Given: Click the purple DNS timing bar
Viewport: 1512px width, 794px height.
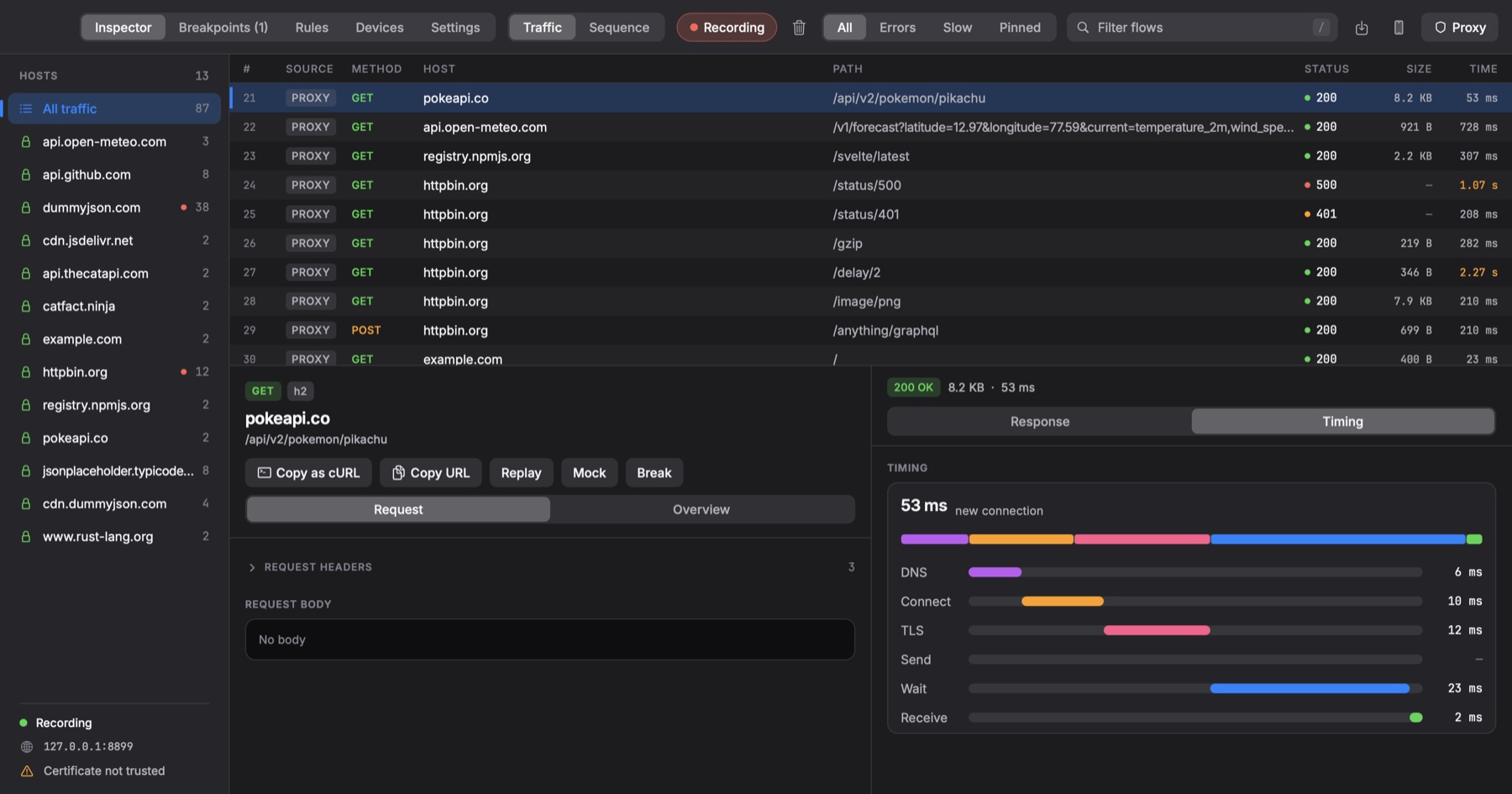Looking at the screenshot, I should [995, 572].
